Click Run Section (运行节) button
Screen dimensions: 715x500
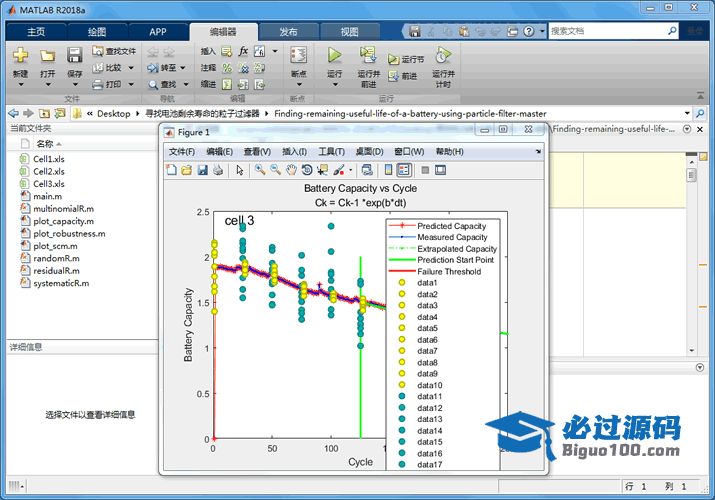406,59
